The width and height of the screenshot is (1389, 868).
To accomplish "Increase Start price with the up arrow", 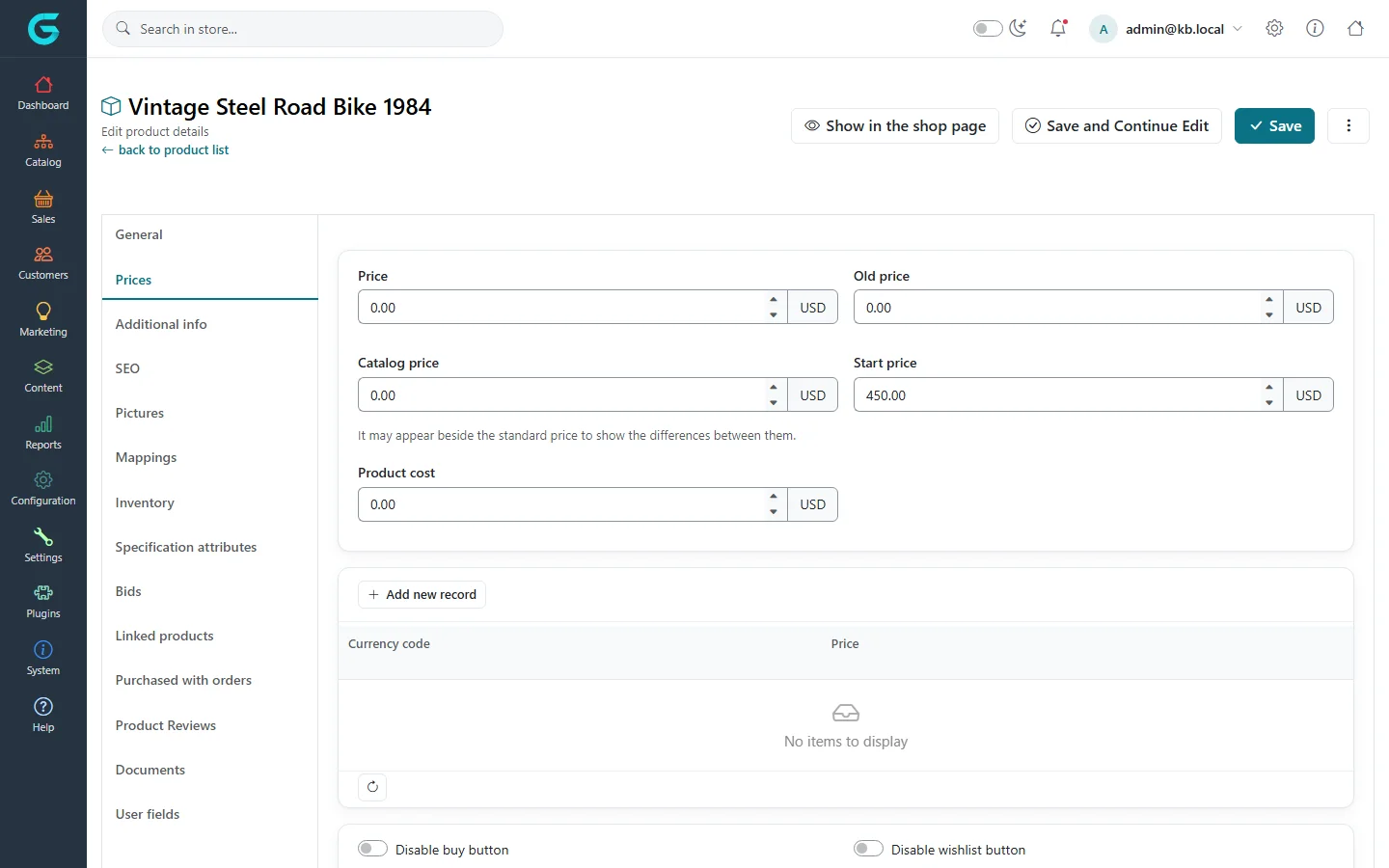I will pos(1269,388).
